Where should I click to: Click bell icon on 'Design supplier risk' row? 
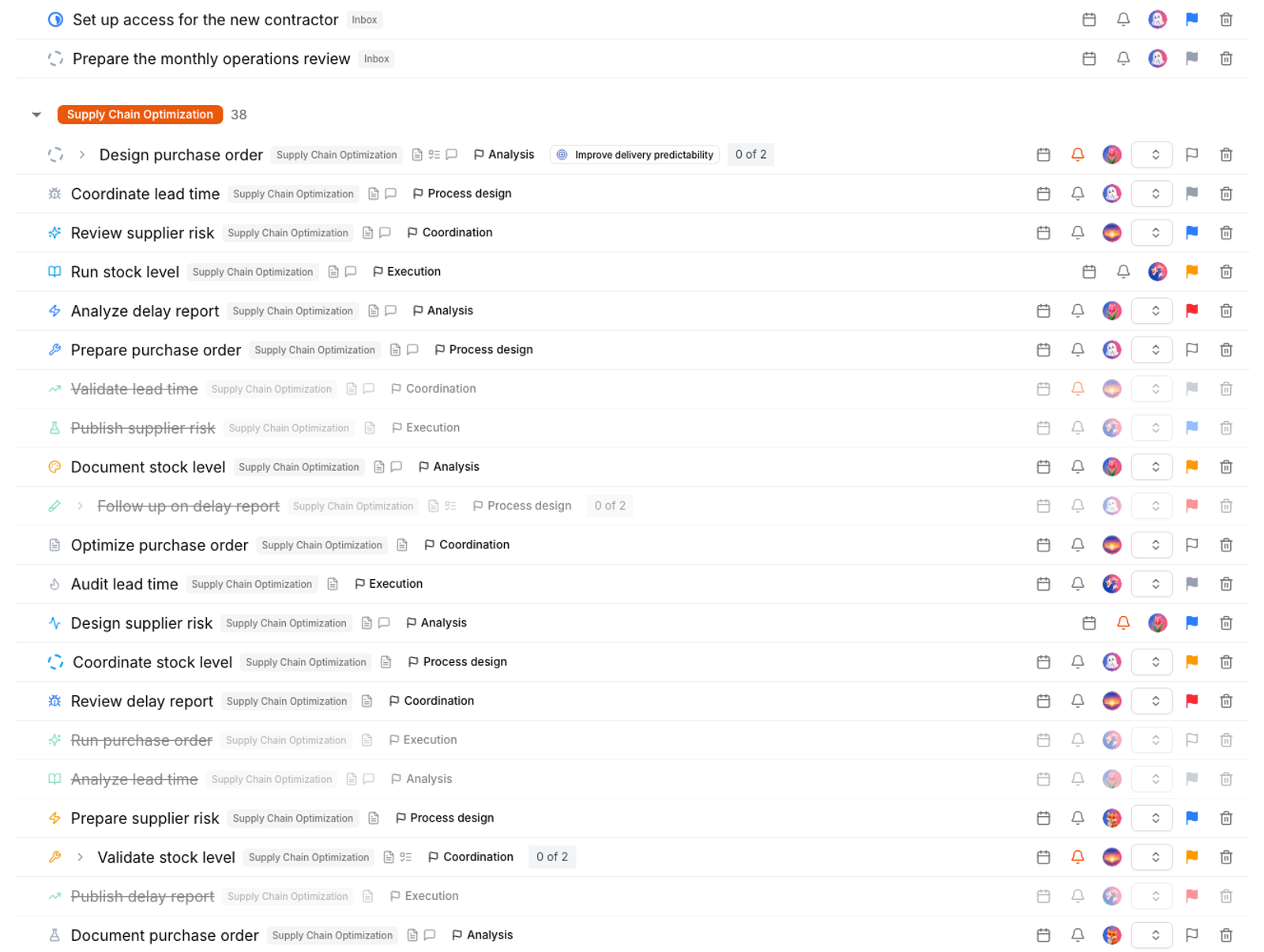pos(1123,623)
